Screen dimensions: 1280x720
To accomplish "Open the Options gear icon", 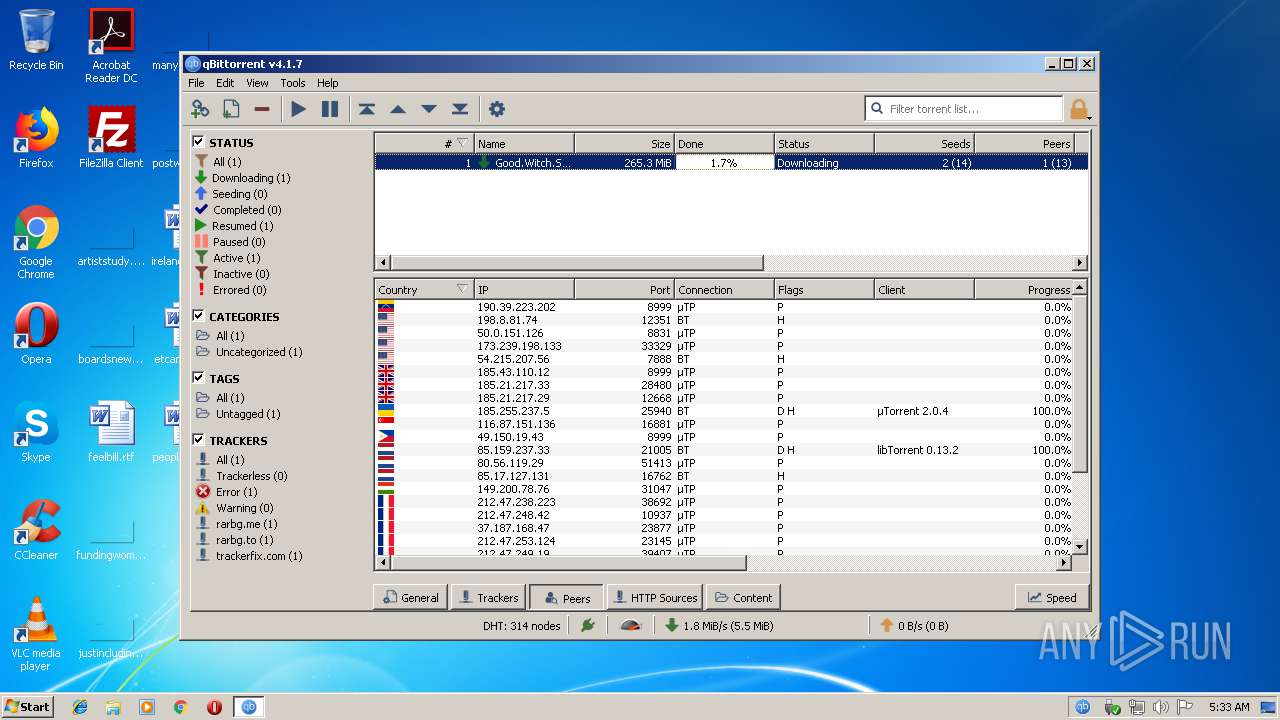I will click(x=496, y=109).
